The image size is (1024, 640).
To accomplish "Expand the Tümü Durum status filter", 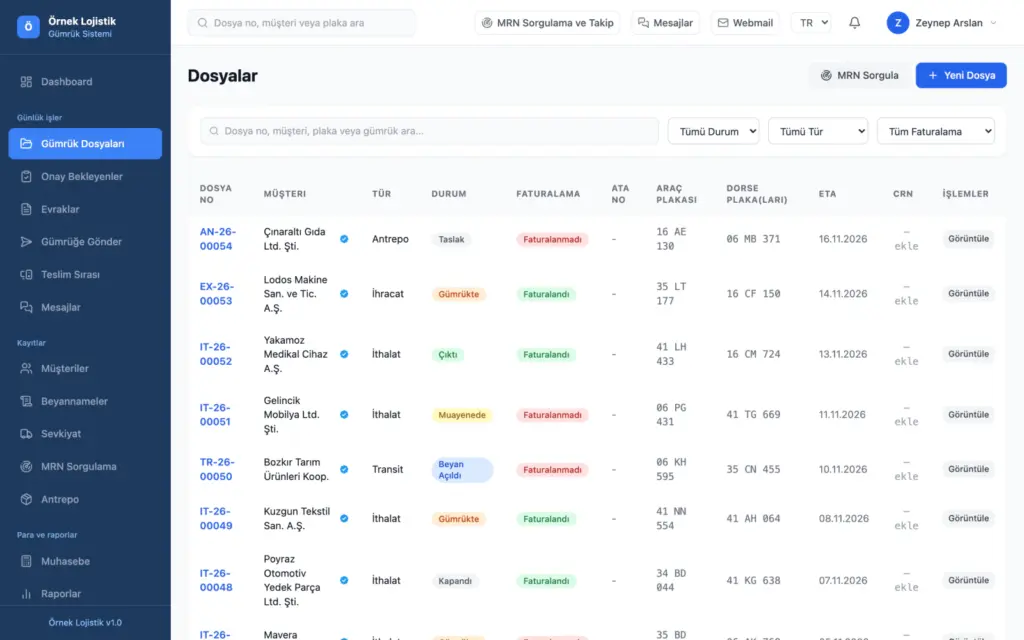I will tap(713, 131).
